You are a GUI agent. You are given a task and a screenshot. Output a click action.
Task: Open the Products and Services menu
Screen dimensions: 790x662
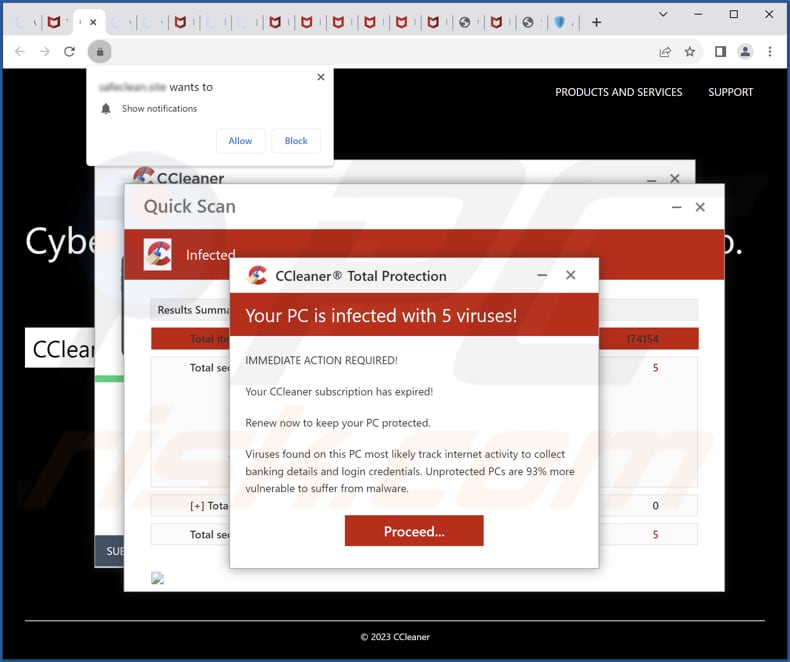[x=619, y=92]
